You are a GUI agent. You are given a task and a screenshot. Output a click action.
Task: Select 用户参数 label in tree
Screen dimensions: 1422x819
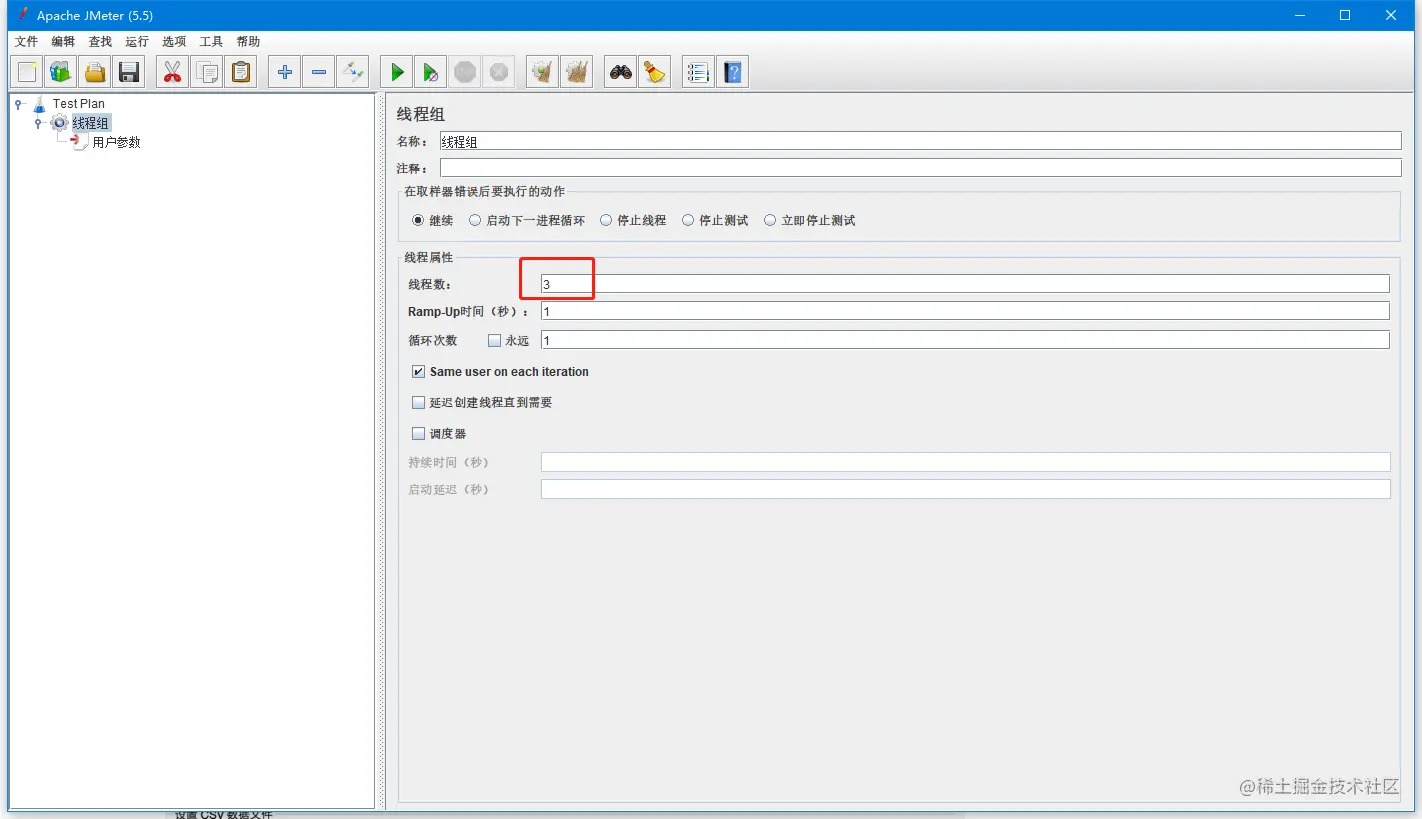pos(117,142)
